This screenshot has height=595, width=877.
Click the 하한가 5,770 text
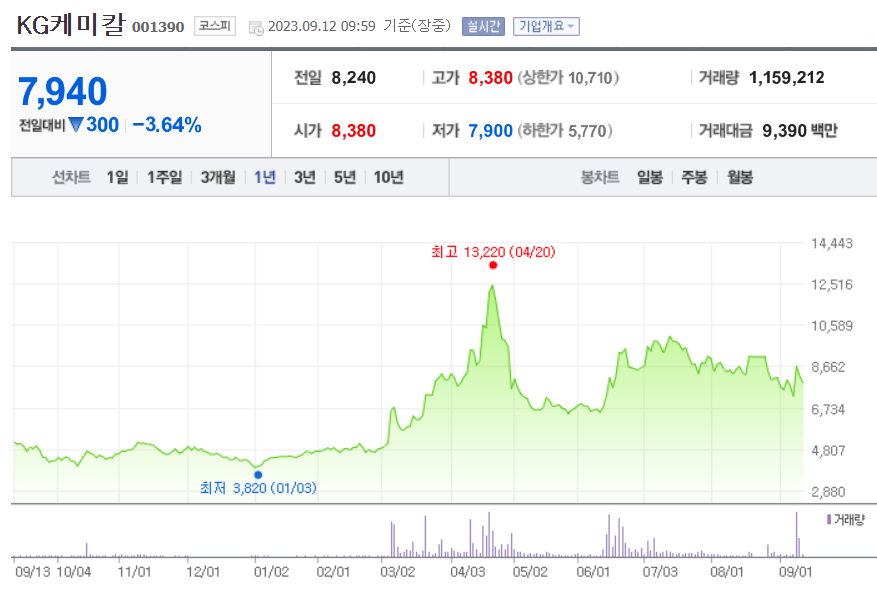click(x=565, y=131)
